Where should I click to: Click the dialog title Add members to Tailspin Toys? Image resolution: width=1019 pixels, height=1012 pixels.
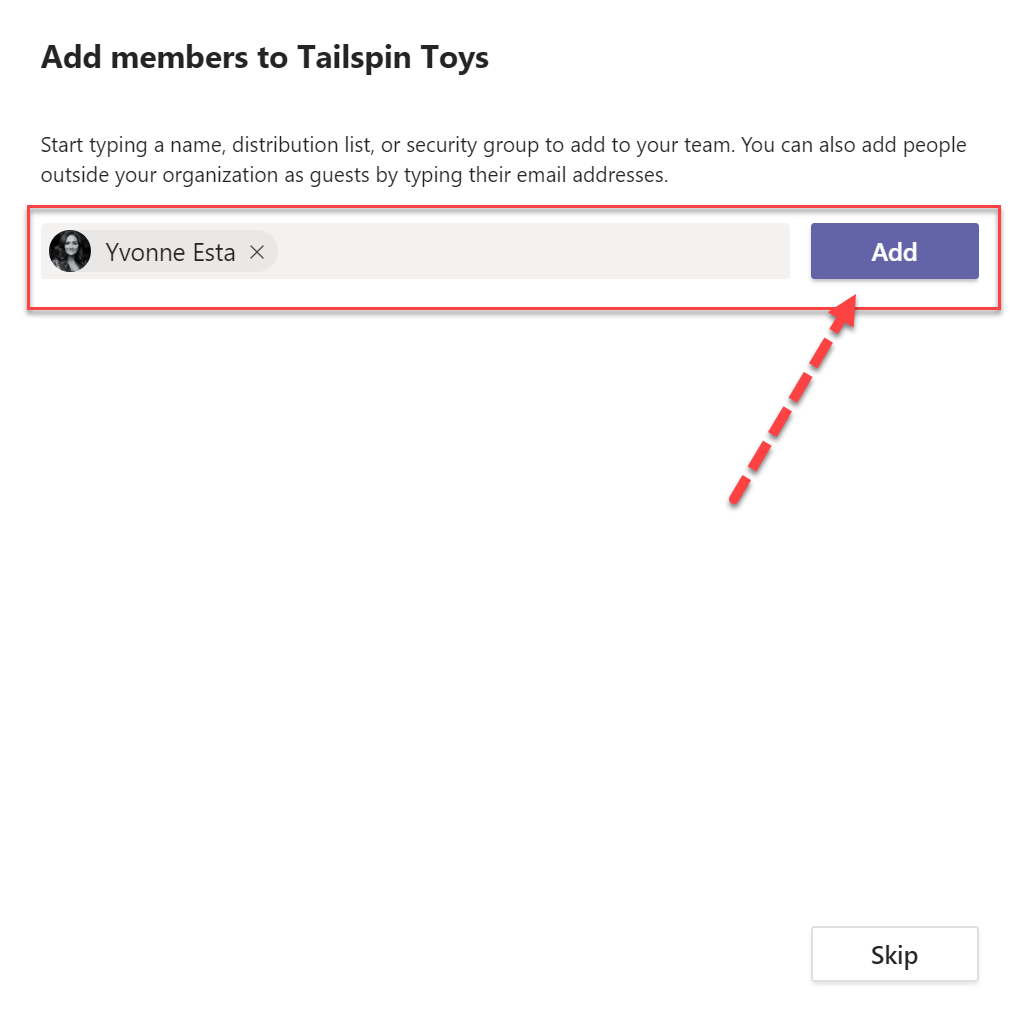pos(264,57)
